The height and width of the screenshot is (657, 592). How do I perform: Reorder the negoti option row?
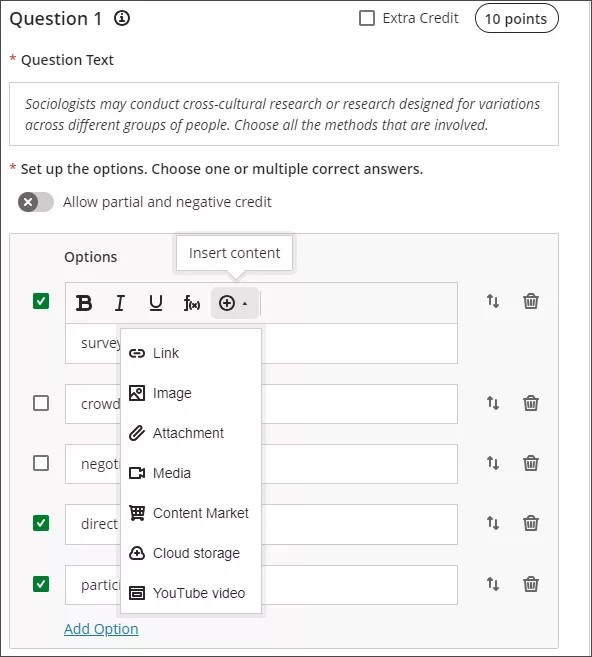[493, 463]
